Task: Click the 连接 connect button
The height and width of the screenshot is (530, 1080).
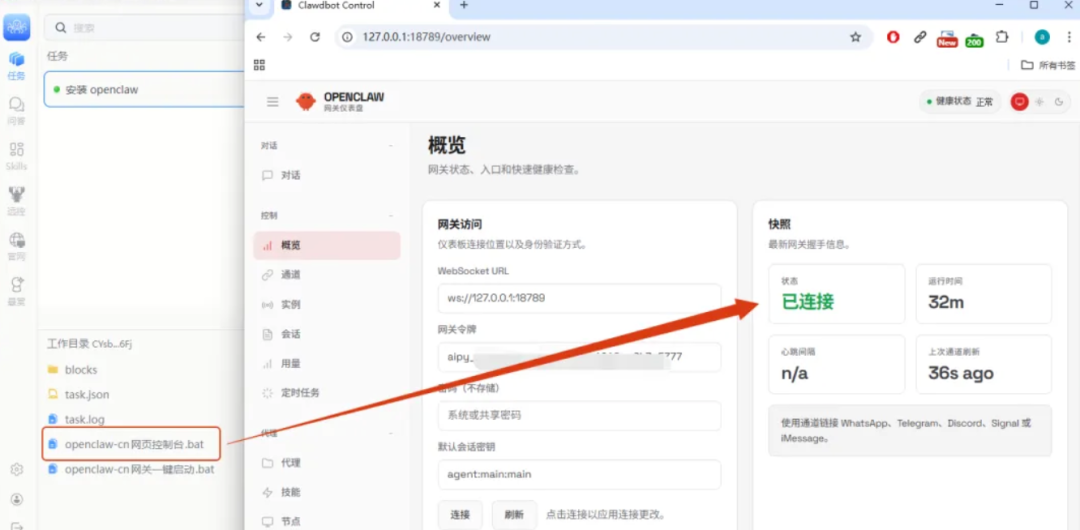Action: 460,515
